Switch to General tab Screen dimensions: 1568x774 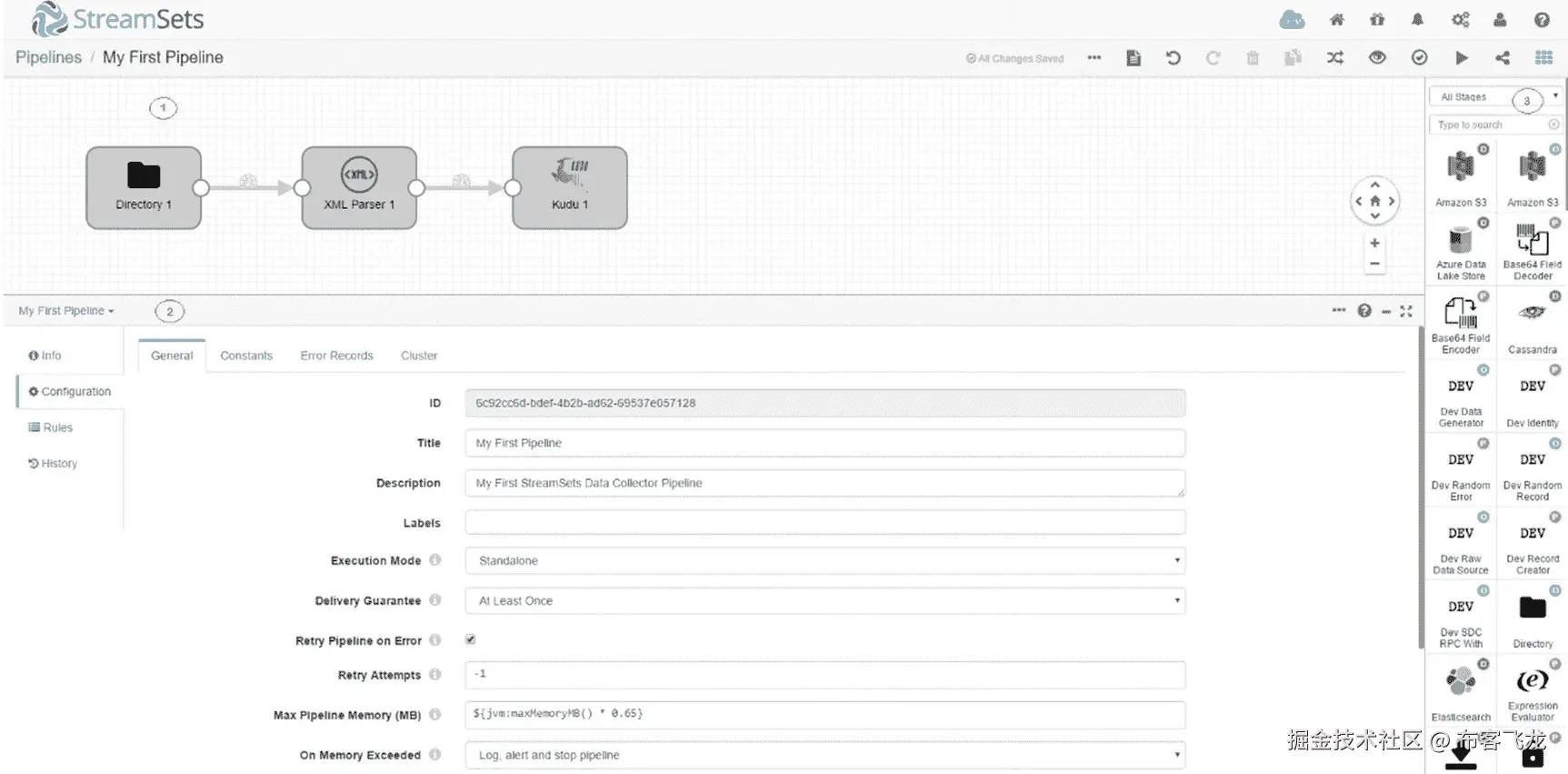point(172,356)
